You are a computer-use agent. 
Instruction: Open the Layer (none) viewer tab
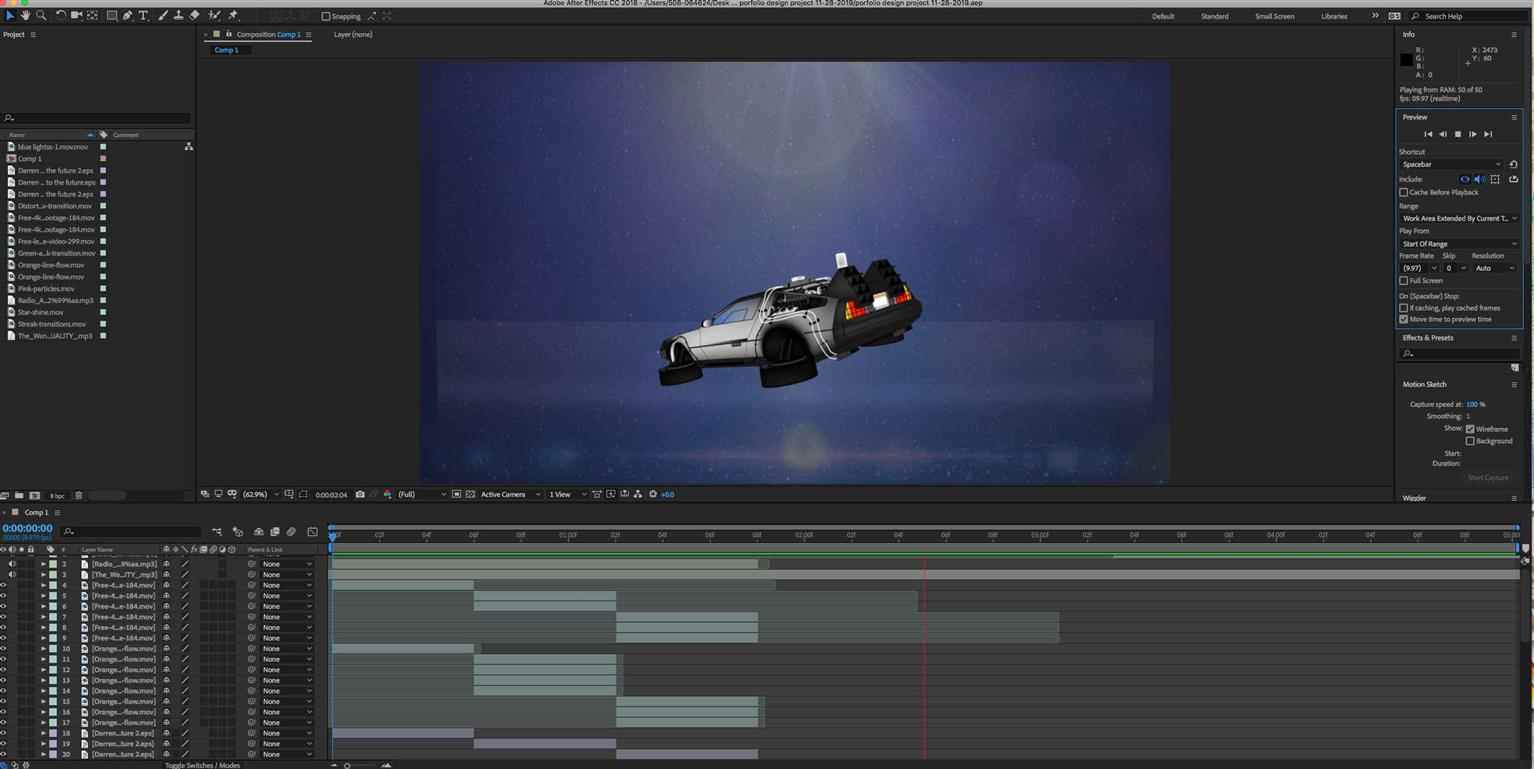point(353,35)
